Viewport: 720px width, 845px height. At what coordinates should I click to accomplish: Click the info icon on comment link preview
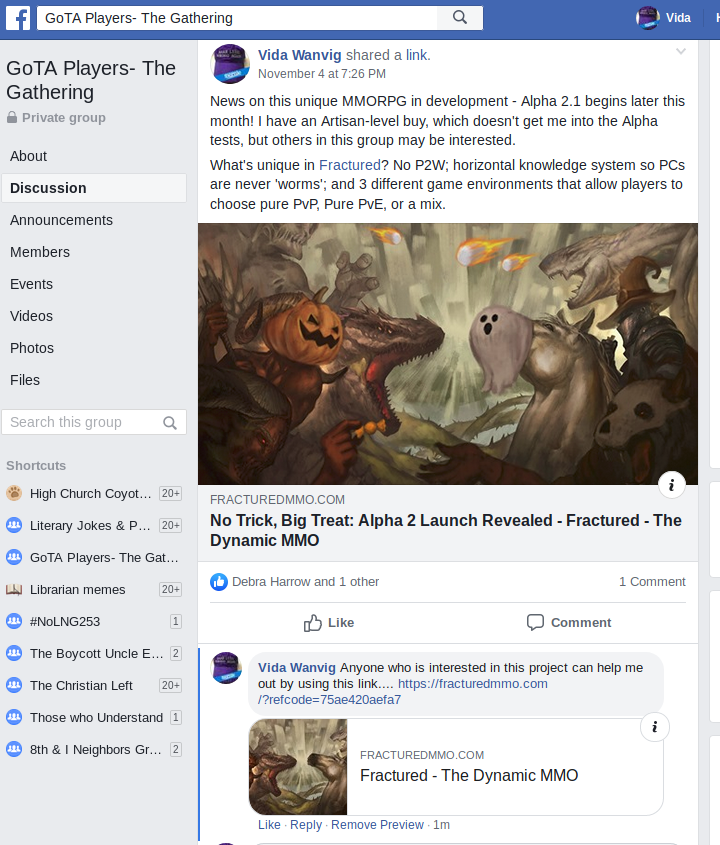pos(655,727)
